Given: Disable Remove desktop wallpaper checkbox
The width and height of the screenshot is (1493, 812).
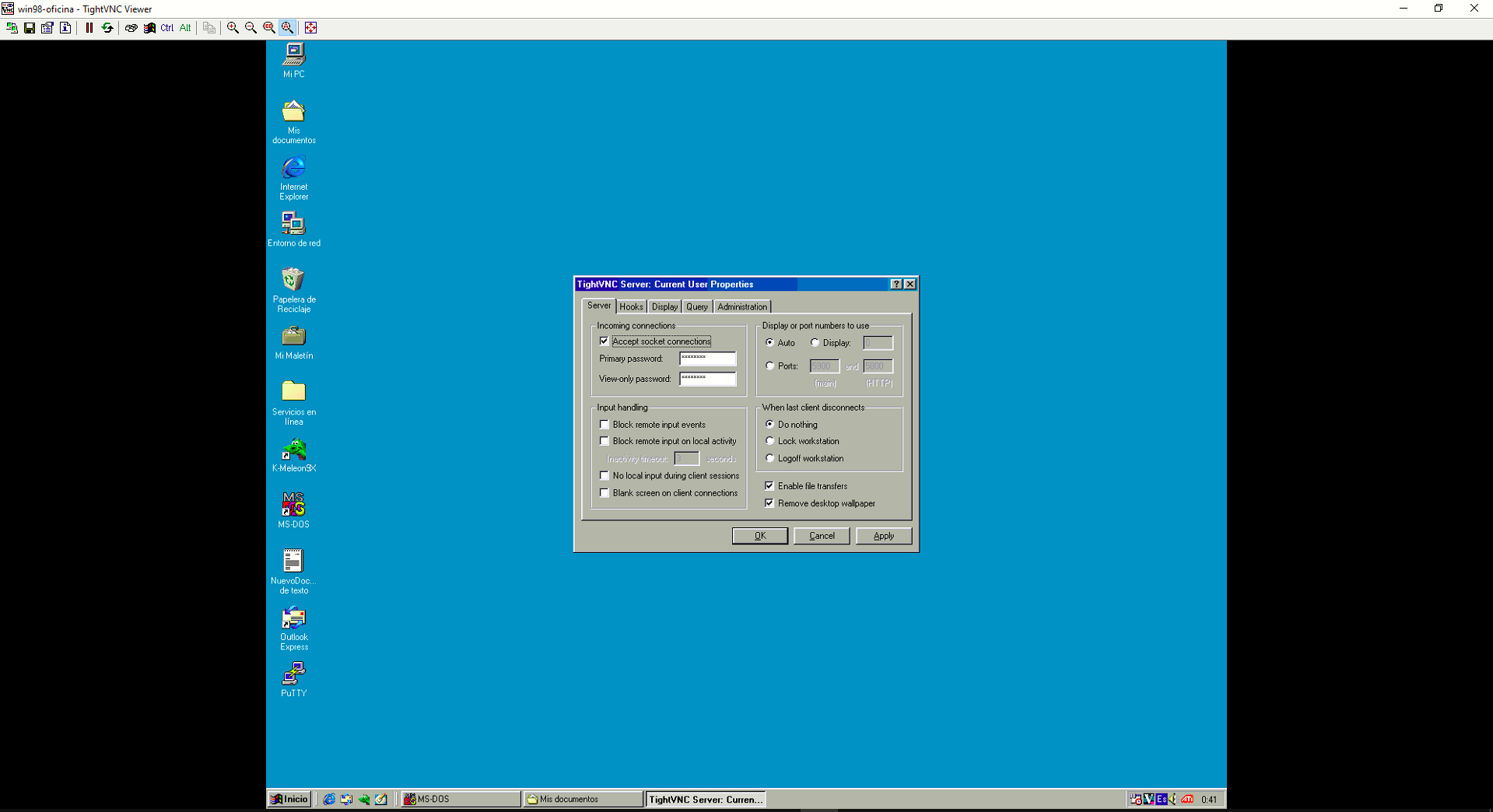Looking at the screenshot, I should tap(769, 503).
